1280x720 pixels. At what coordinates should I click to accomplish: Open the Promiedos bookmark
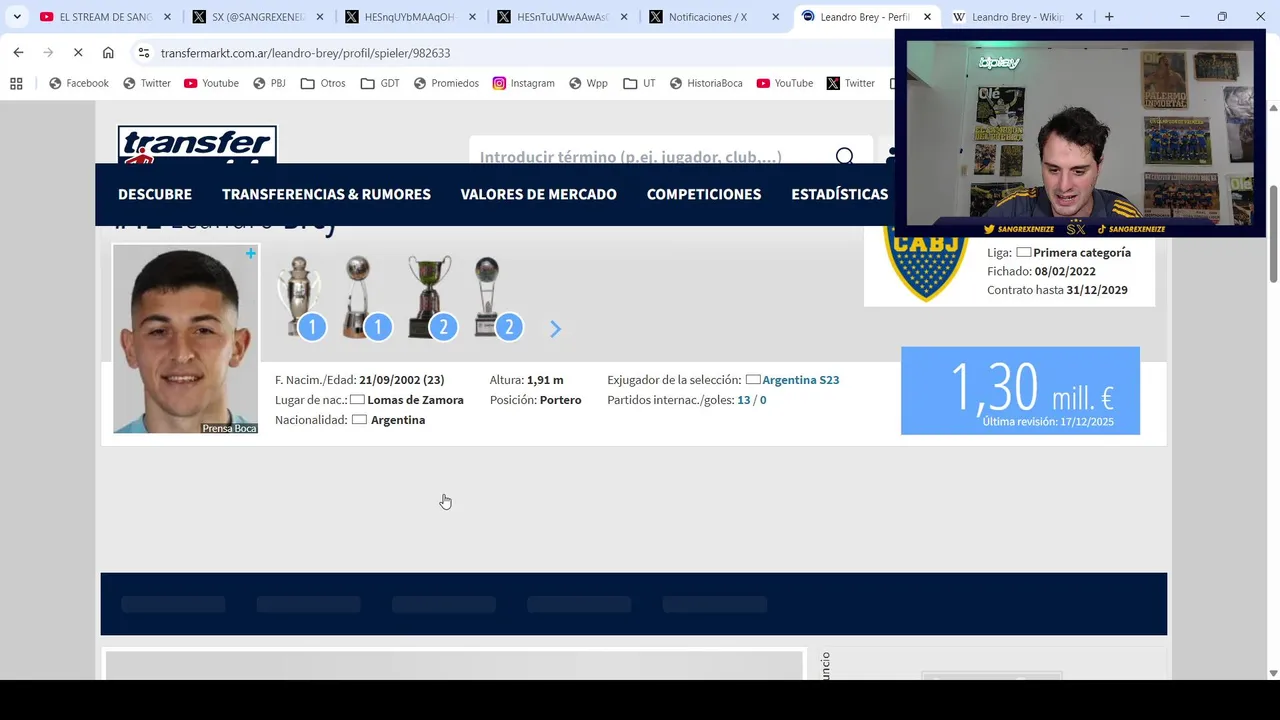(446, 83)
